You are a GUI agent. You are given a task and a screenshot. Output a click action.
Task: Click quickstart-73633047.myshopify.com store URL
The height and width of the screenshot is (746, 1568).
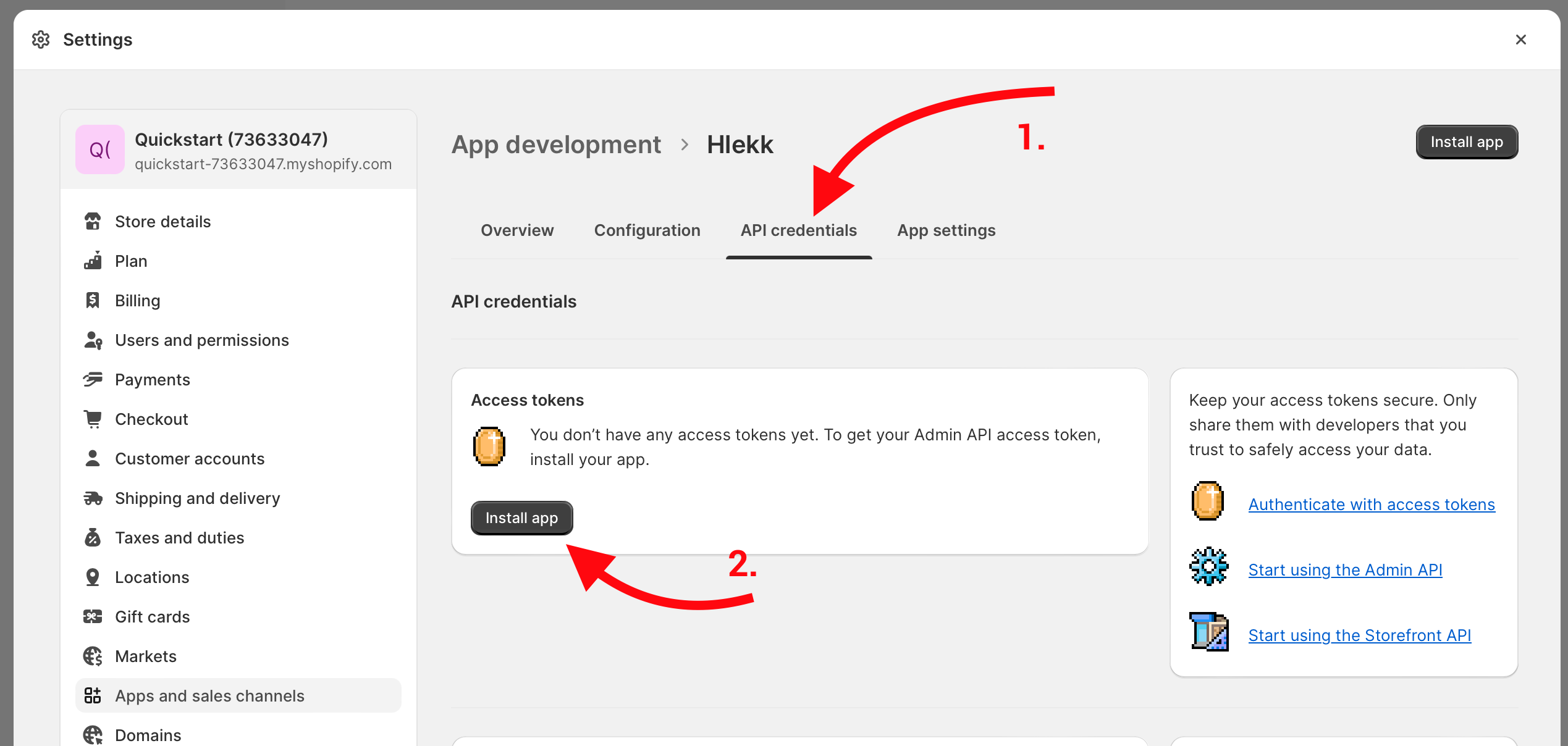tap(263, 164)
